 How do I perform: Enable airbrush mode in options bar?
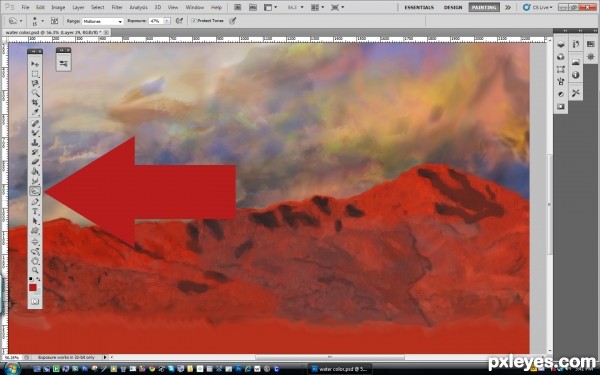pos(179,21)
